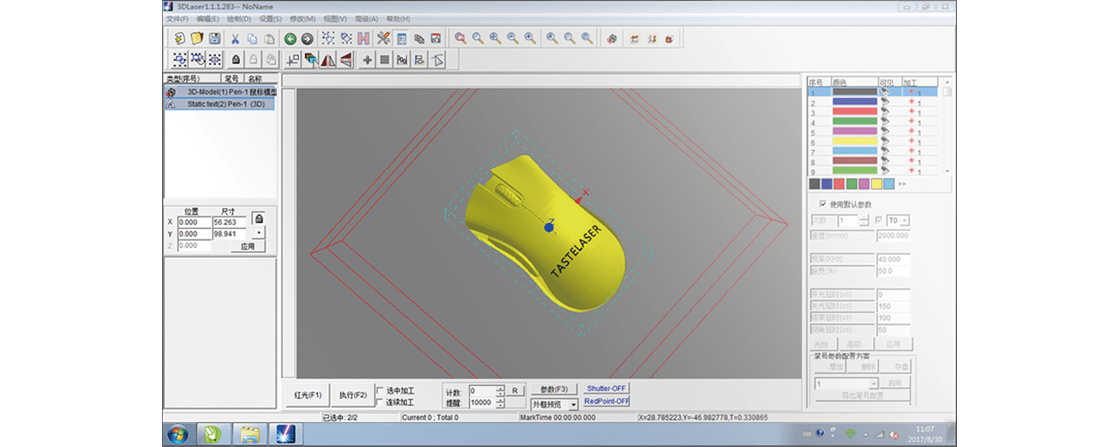1120x447 pixels.
Task: Open the 设置(S) menu
Action: 270,19
